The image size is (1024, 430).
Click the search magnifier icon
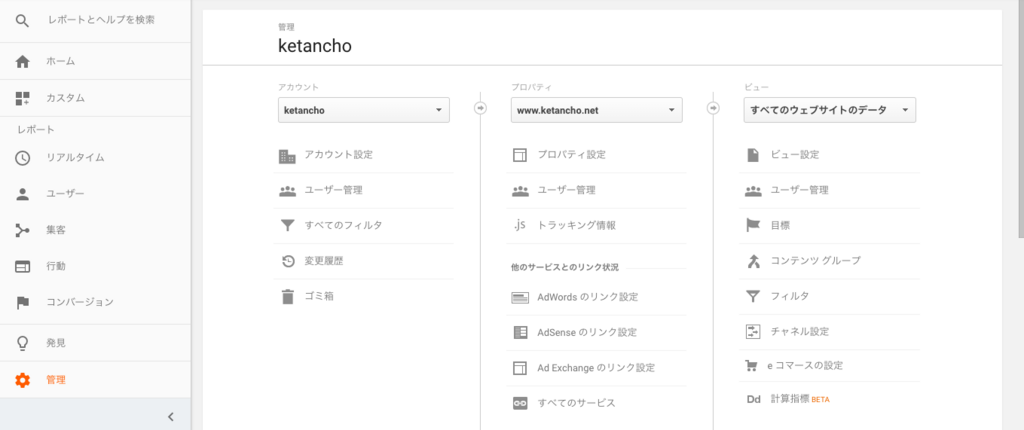[22, 20]
